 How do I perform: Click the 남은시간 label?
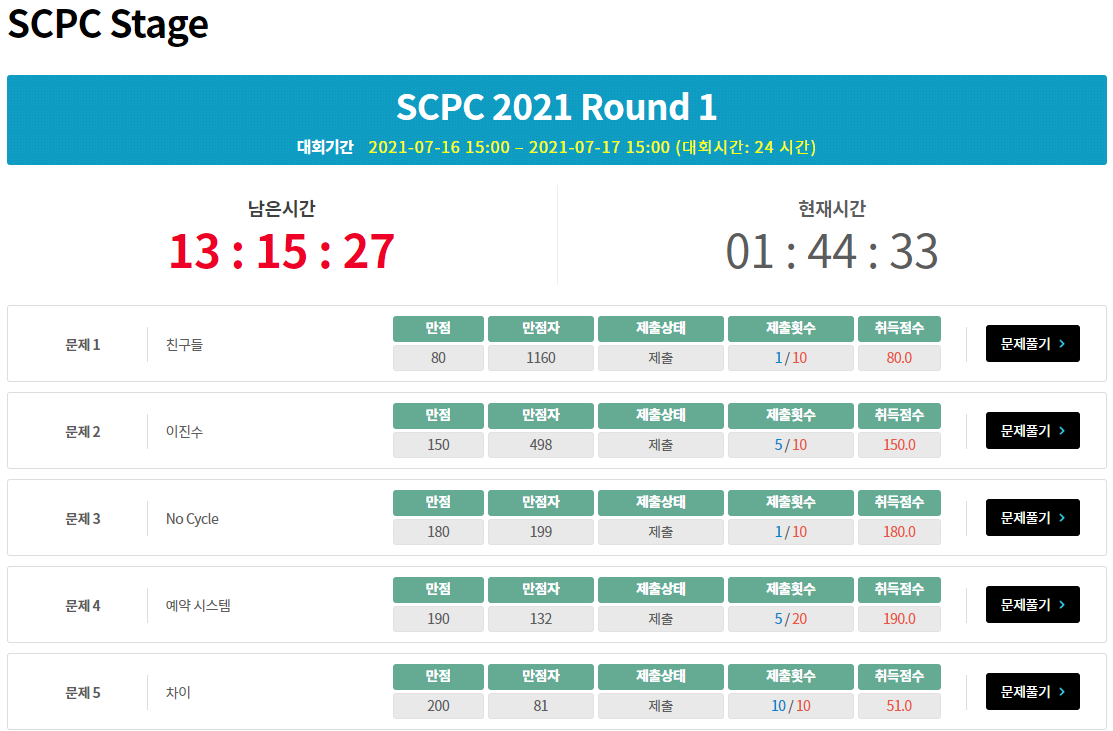(282, 208)
